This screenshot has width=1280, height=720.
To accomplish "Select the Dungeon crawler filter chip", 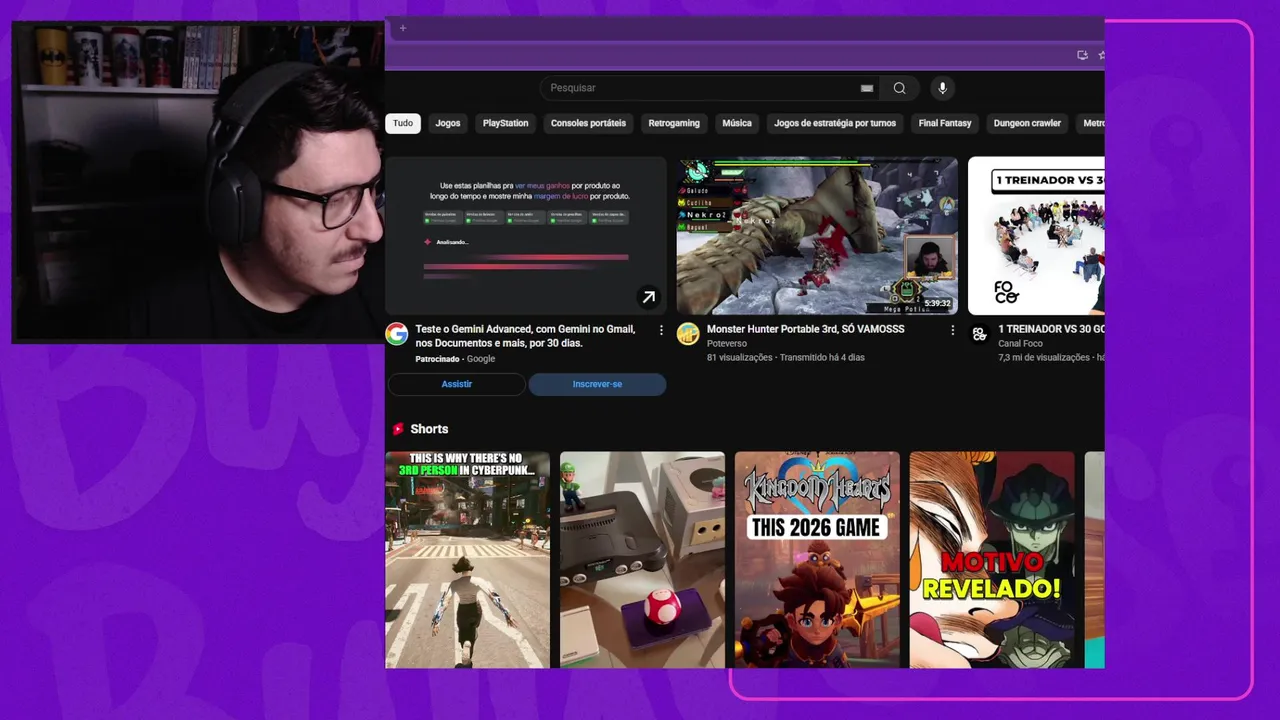I will click(x=1027, y=123).
